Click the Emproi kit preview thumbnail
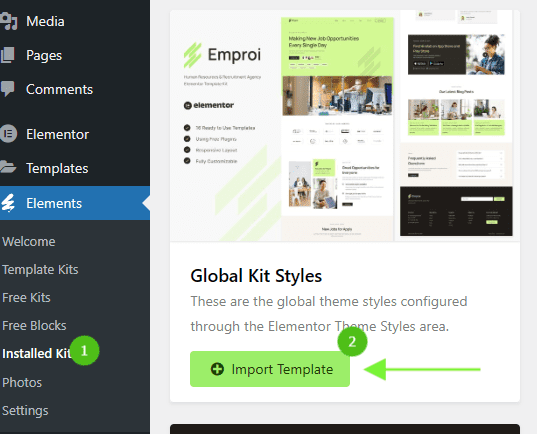537x434 pixels. pyautogui.click(x=345, y=125)
